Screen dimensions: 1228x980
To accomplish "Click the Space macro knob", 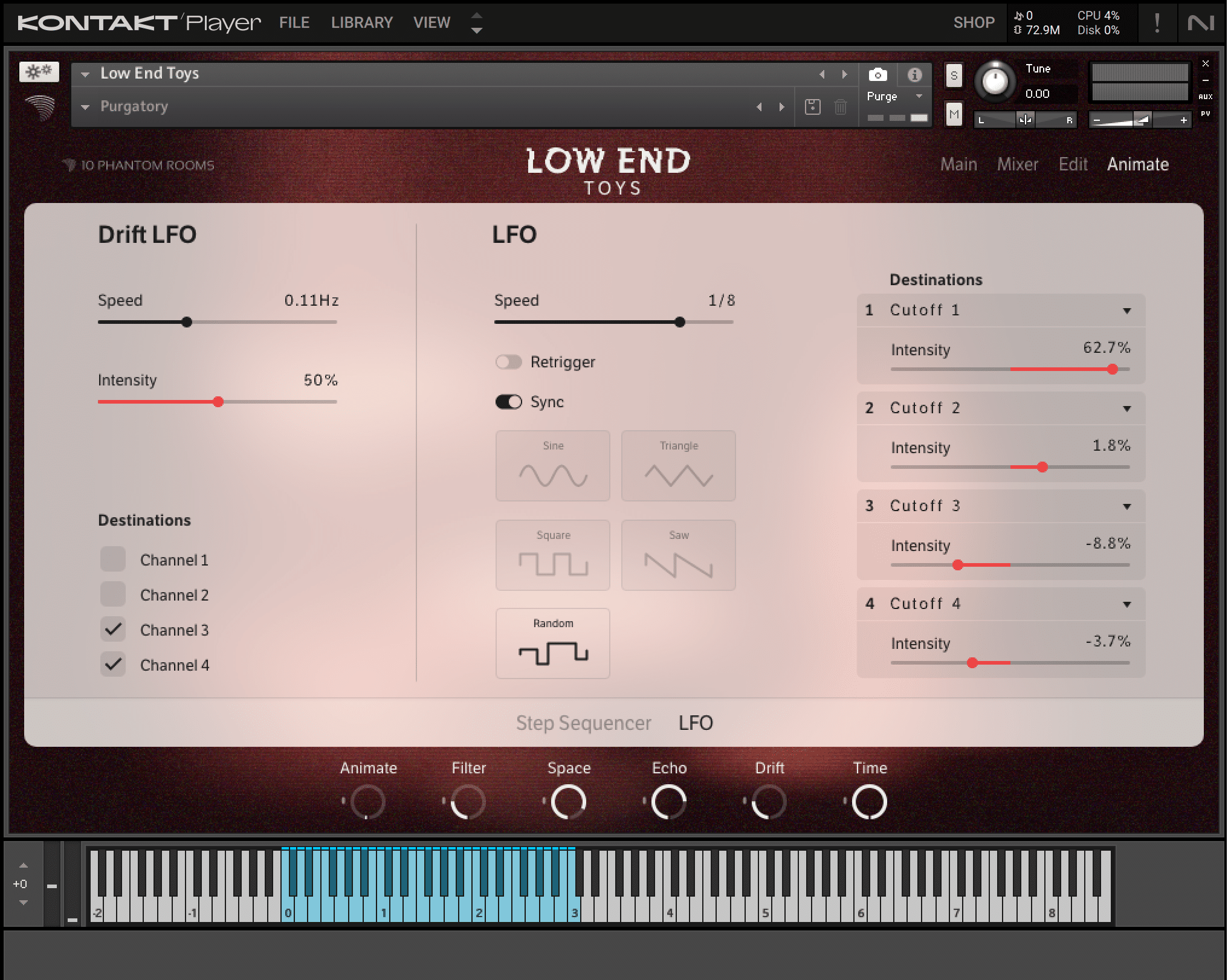I will point(568,802).
